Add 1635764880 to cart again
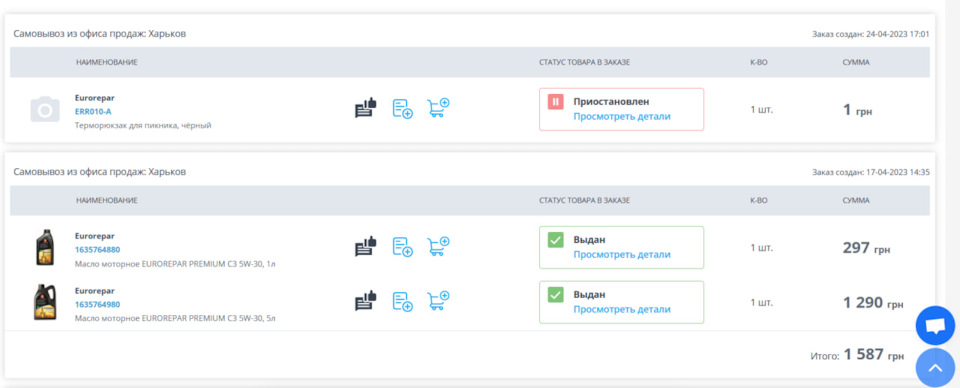 tap(438, 246)
